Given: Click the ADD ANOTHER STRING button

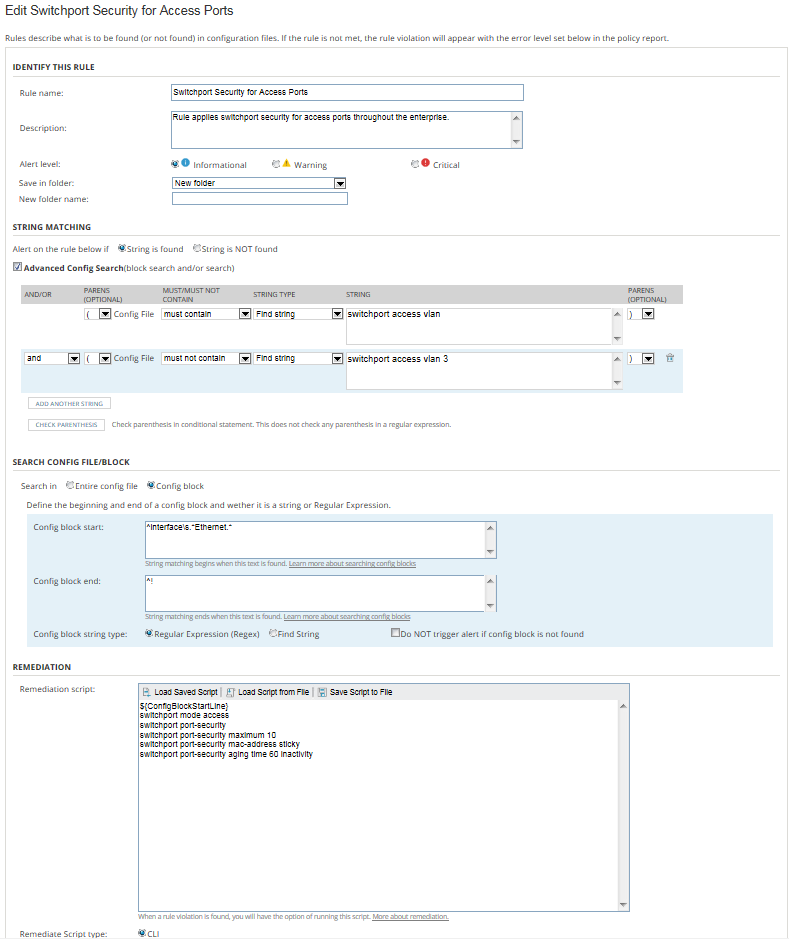Looking at the screenshot, I should click(x=69, y=404).
